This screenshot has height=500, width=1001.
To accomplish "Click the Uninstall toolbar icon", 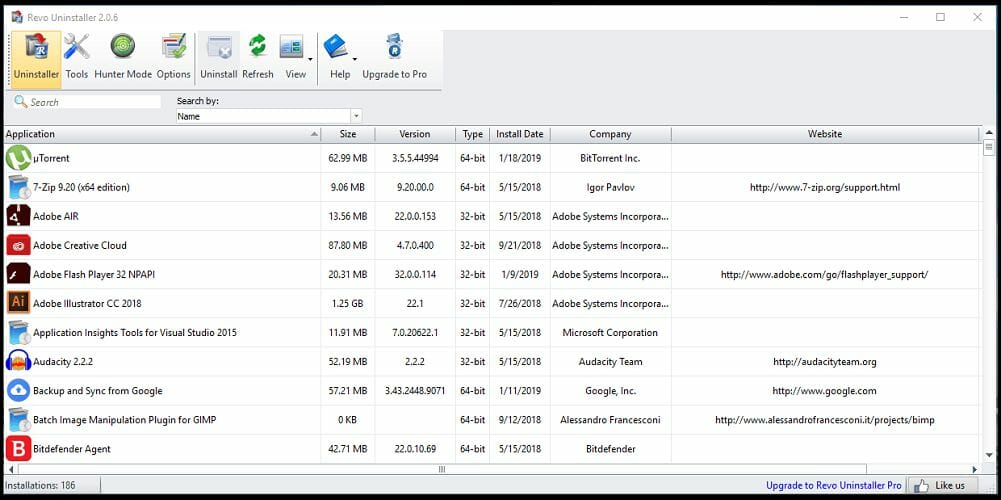I will click(219, 48).
